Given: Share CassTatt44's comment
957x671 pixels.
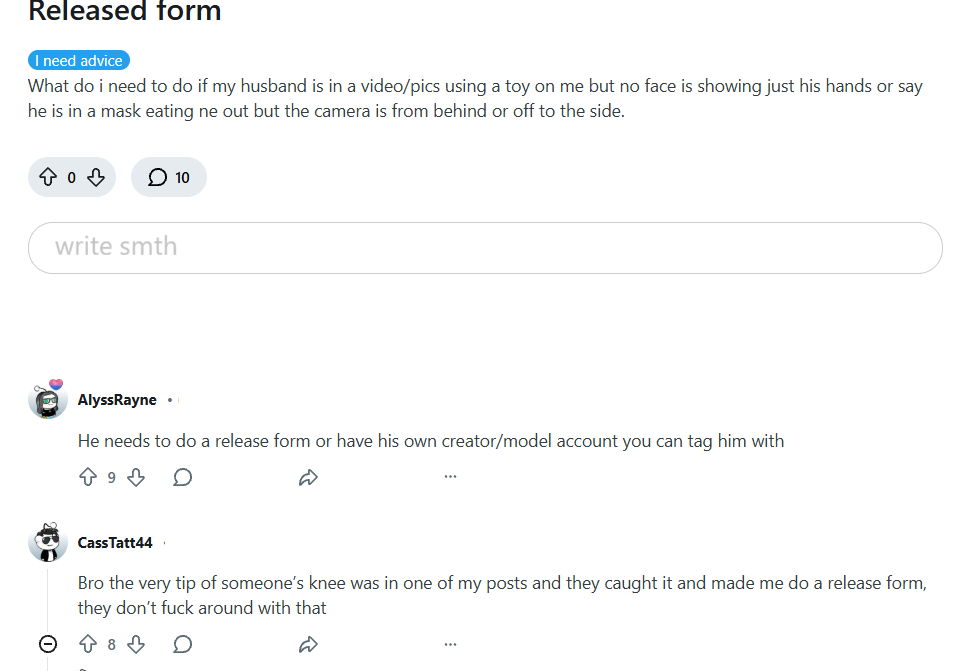Looking at the screenshot, I should tap(308, 644).
